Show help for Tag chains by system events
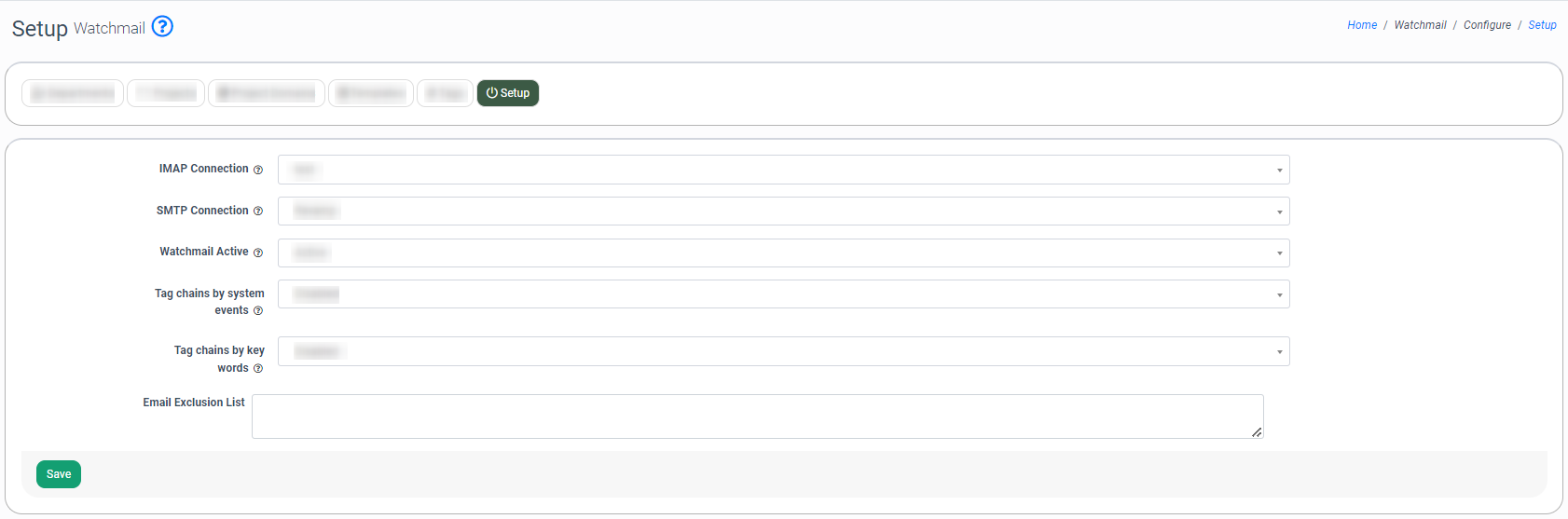 pyautogui.click(x=258, y=311)
